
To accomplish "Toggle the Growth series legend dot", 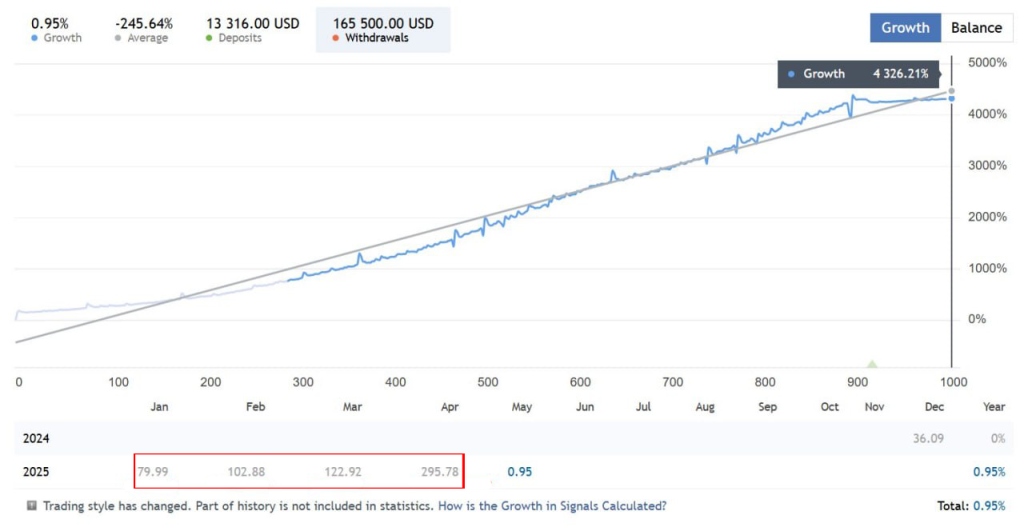I will tap(35, 38).
